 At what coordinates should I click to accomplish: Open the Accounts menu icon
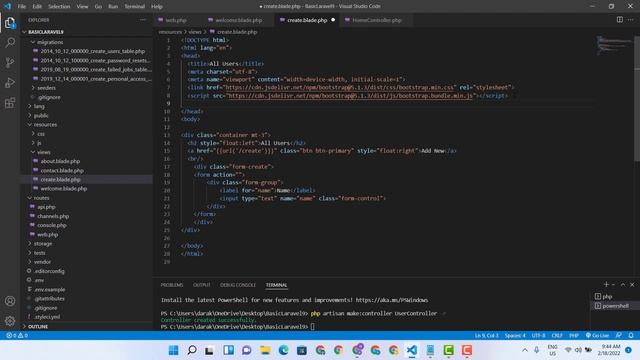point(10,301)
